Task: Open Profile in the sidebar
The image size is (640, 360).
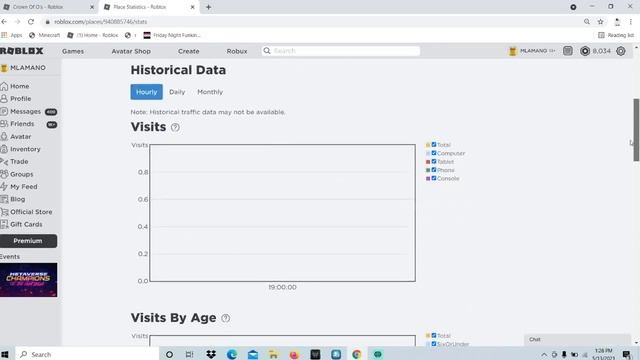Action: tap(16, 99)
